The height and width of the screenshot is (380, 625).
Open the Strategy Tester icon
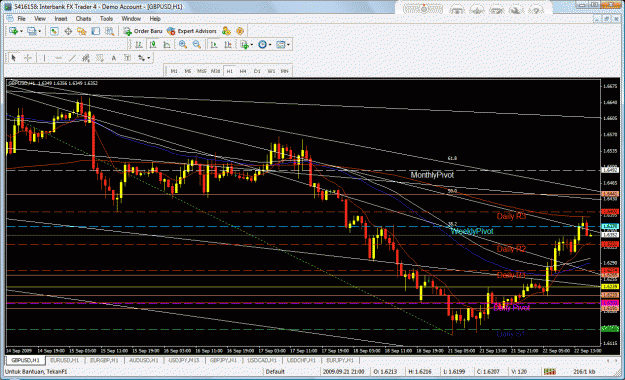(x=109, y=31)
